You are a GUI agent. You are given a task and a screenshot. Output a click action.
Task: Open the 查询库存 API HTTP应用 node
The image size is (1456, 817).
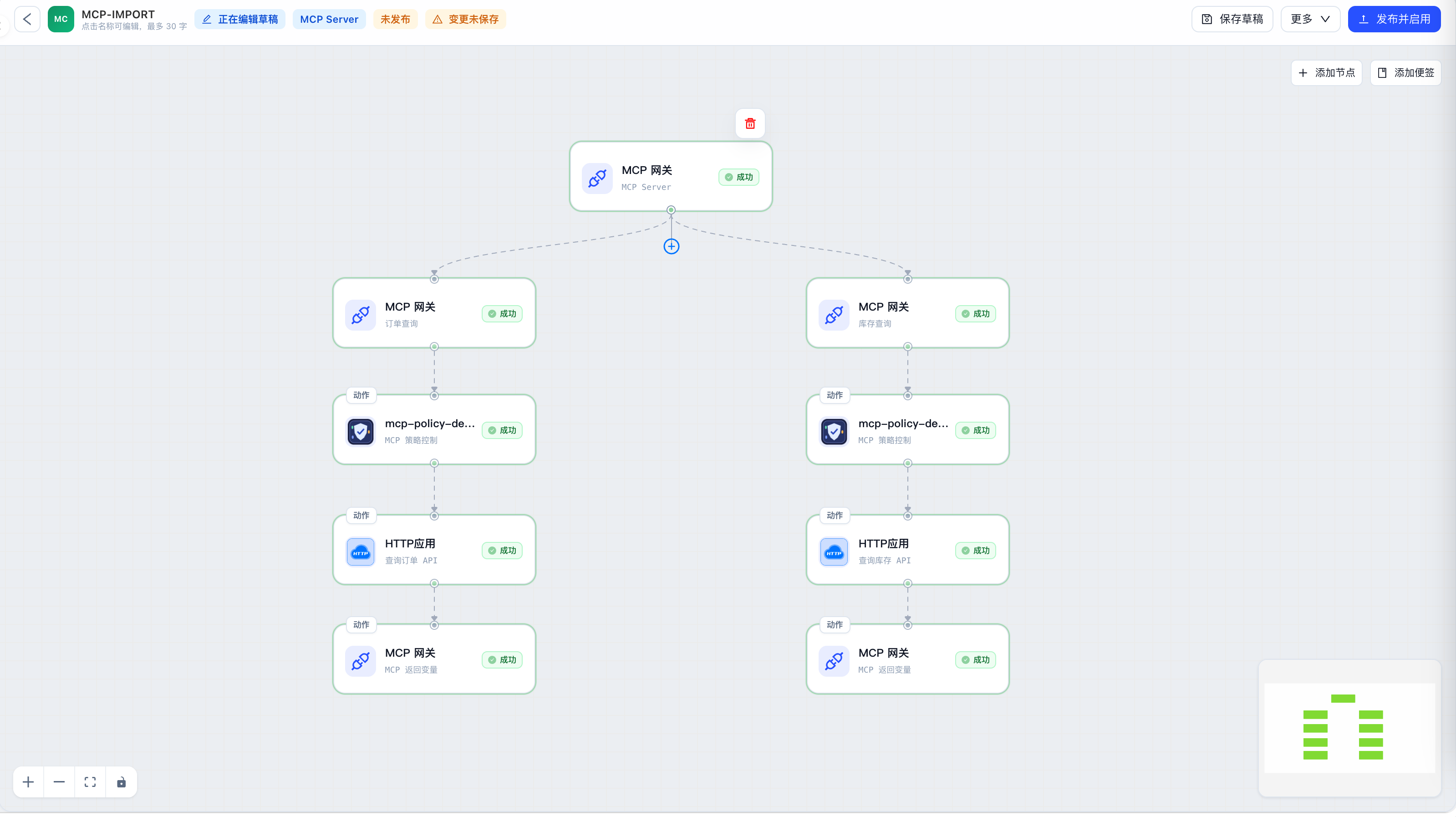907,550
